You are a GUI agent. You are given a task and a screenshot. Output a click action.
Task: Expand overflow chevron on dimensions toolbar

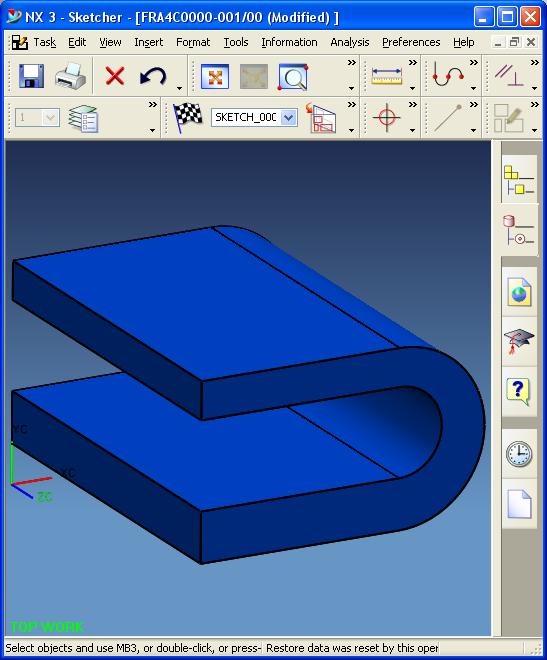click(413, 62)
